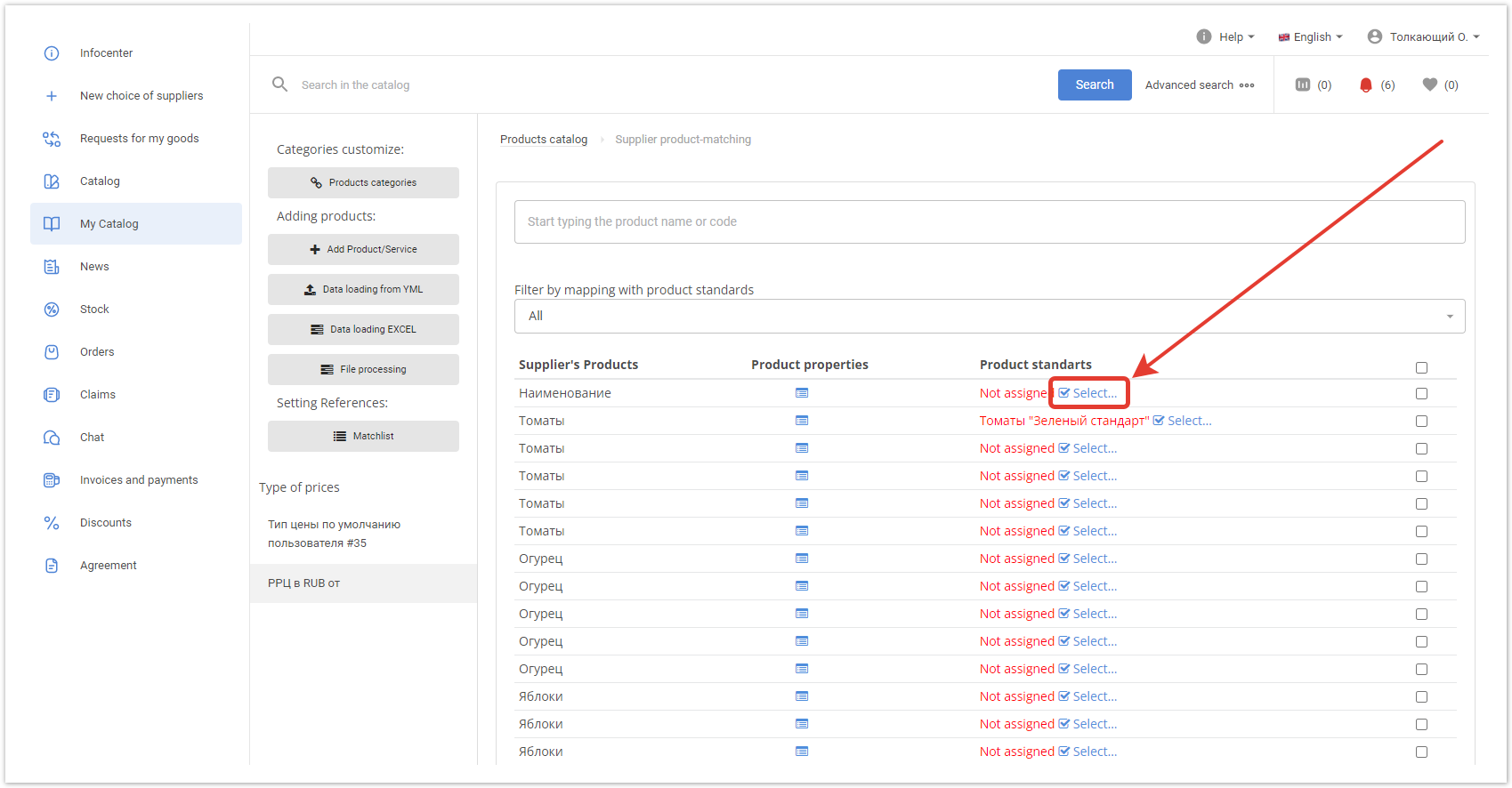Open product properties icon for first Огурец row
Screen dimensions: 1512x788
802,559
